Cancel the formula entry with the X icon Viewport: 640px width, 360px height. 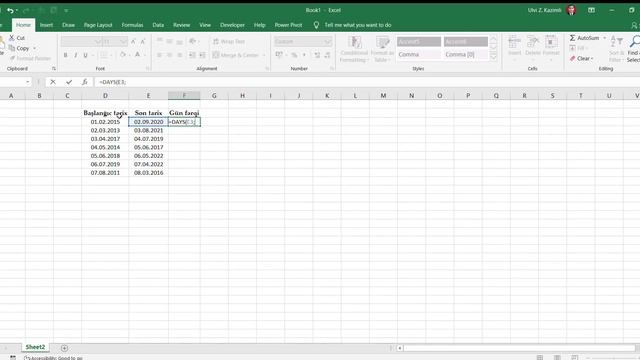tap(53, 82)
